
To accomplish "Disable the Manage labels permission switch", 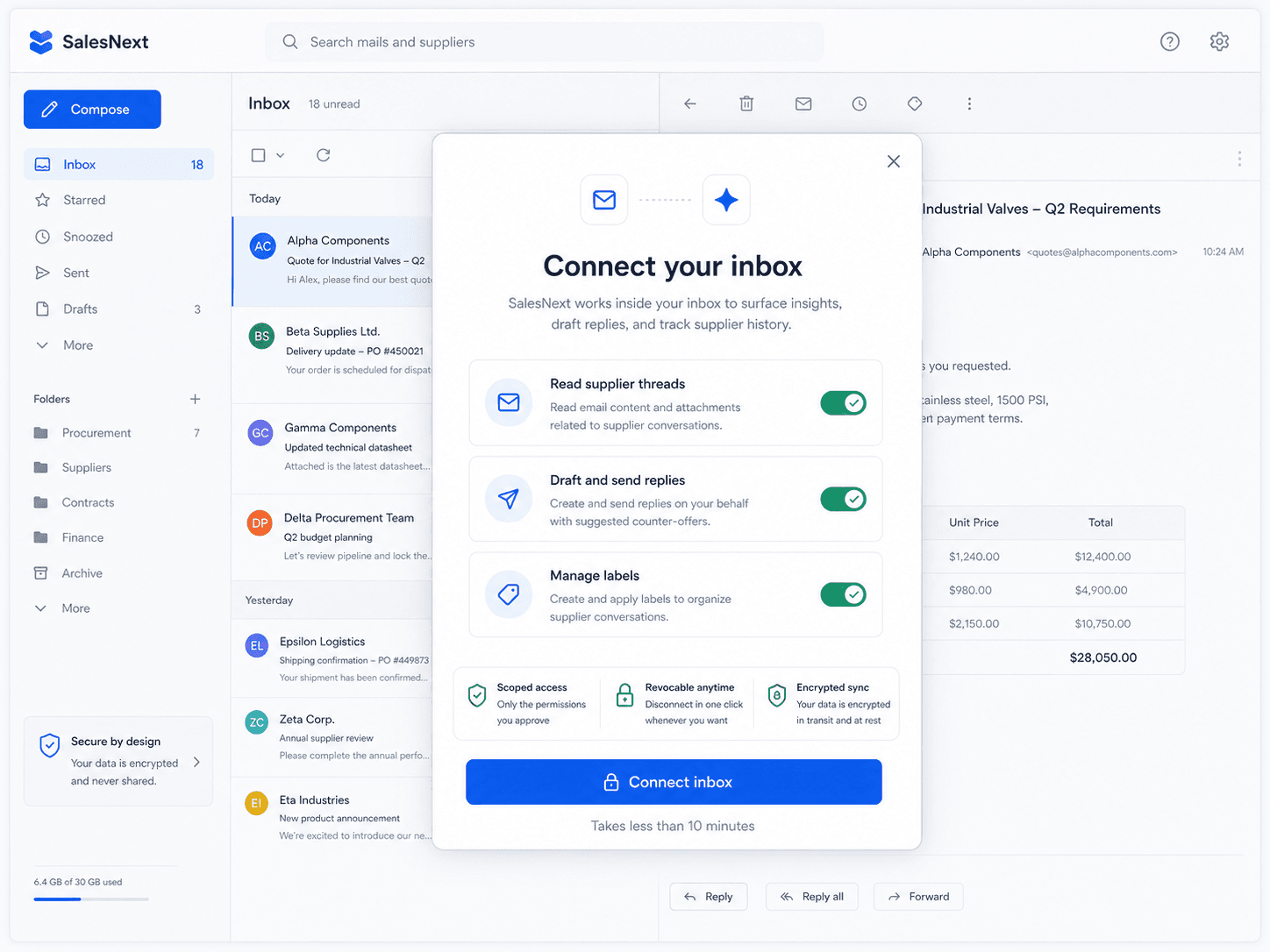I will click(x=843, y=594).
